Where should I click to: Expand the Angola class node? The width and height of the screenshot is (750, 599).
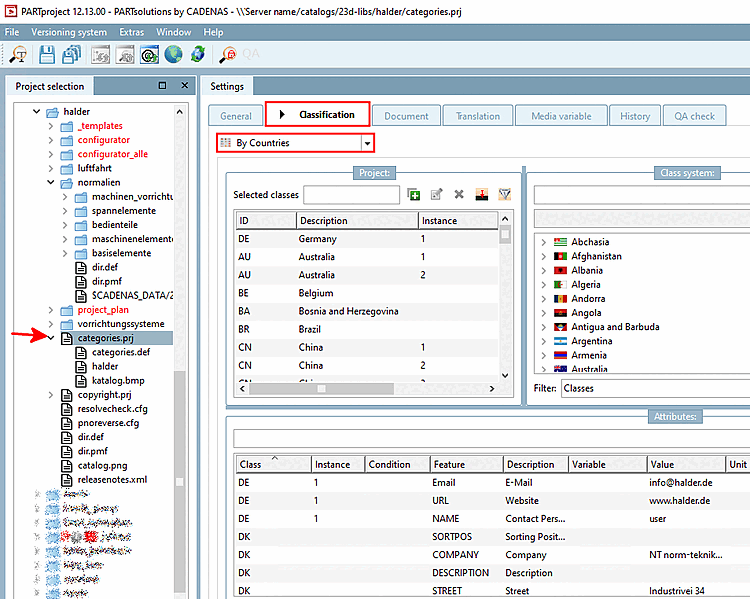(543, 313)
